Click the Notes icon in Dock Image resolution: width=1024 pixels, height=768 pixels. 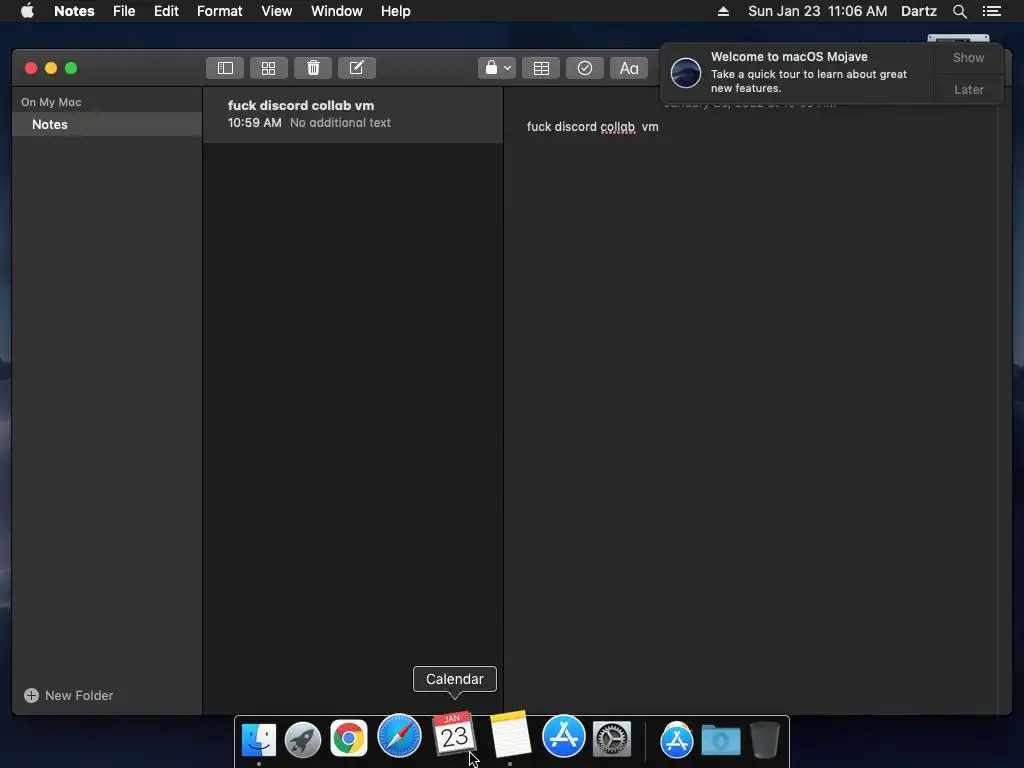tap(510, 733)
